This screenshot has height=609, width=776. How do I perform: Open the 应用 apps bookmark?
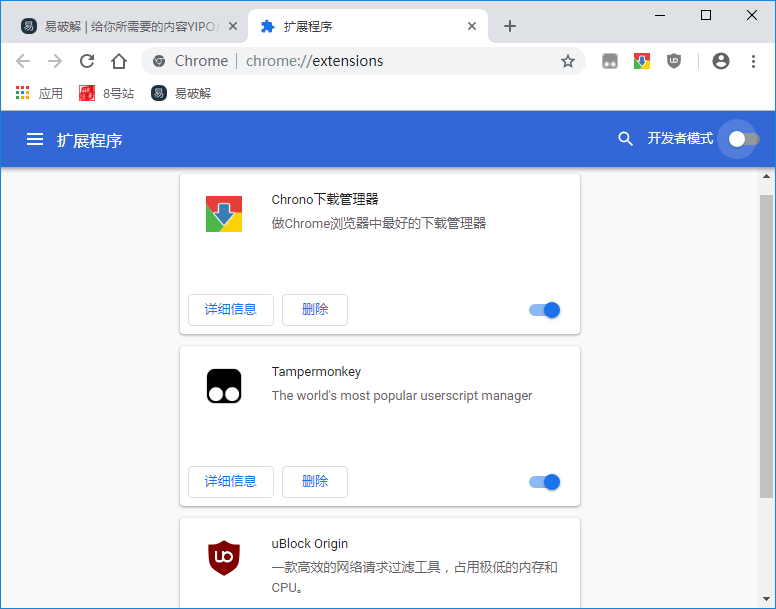click(39, 93)
